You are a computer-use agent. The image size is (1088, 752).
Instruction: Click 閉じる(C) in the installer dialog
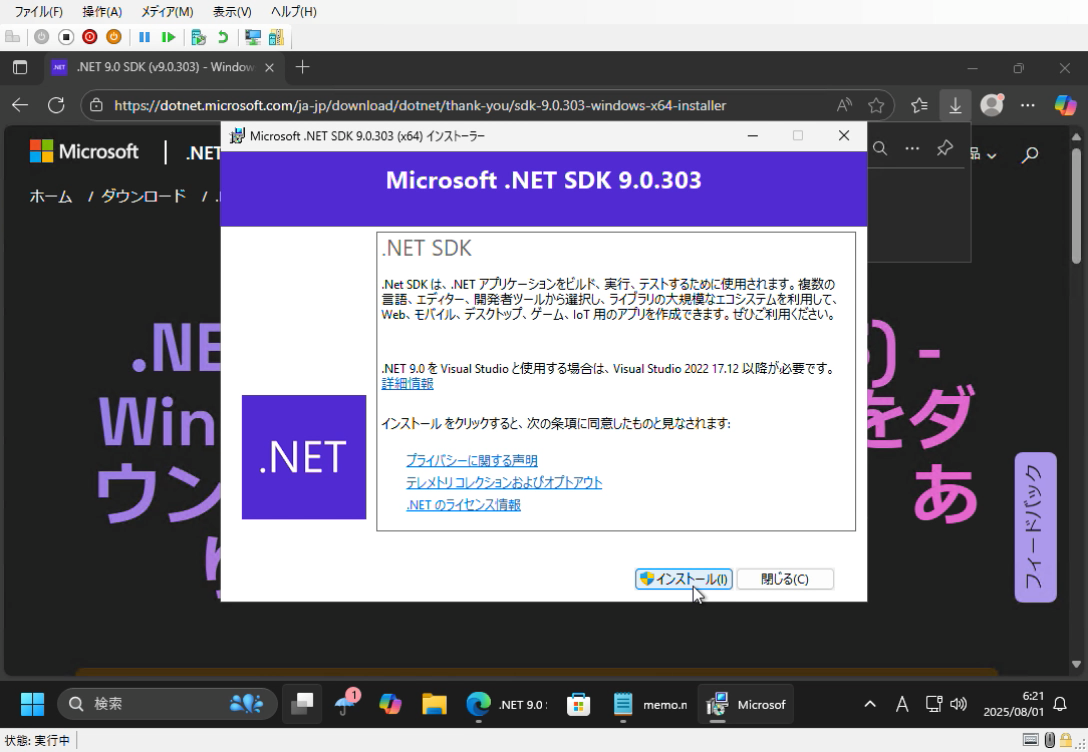pyautogui.click(x=785, y=579)
